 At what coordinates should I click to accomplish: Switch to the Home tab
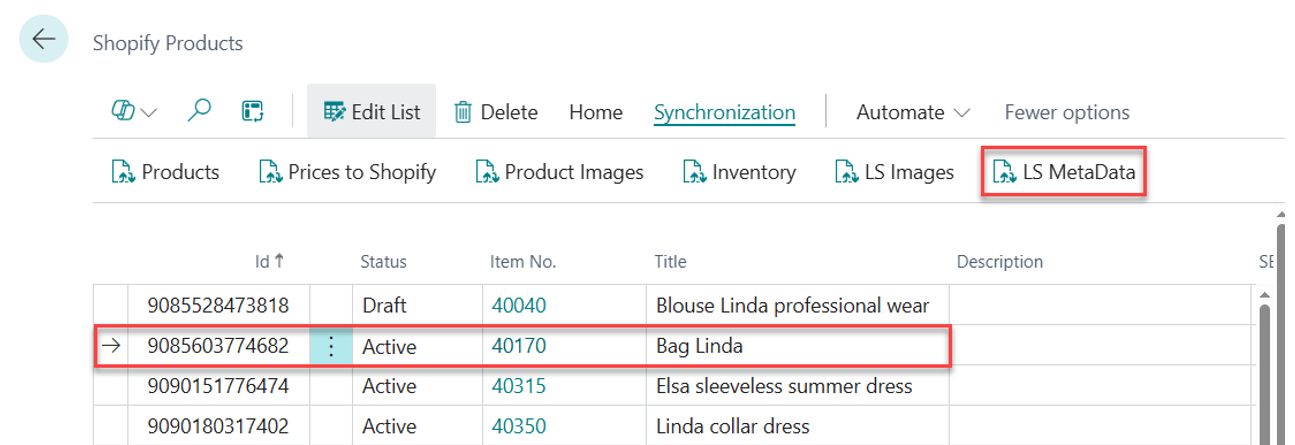595,112
